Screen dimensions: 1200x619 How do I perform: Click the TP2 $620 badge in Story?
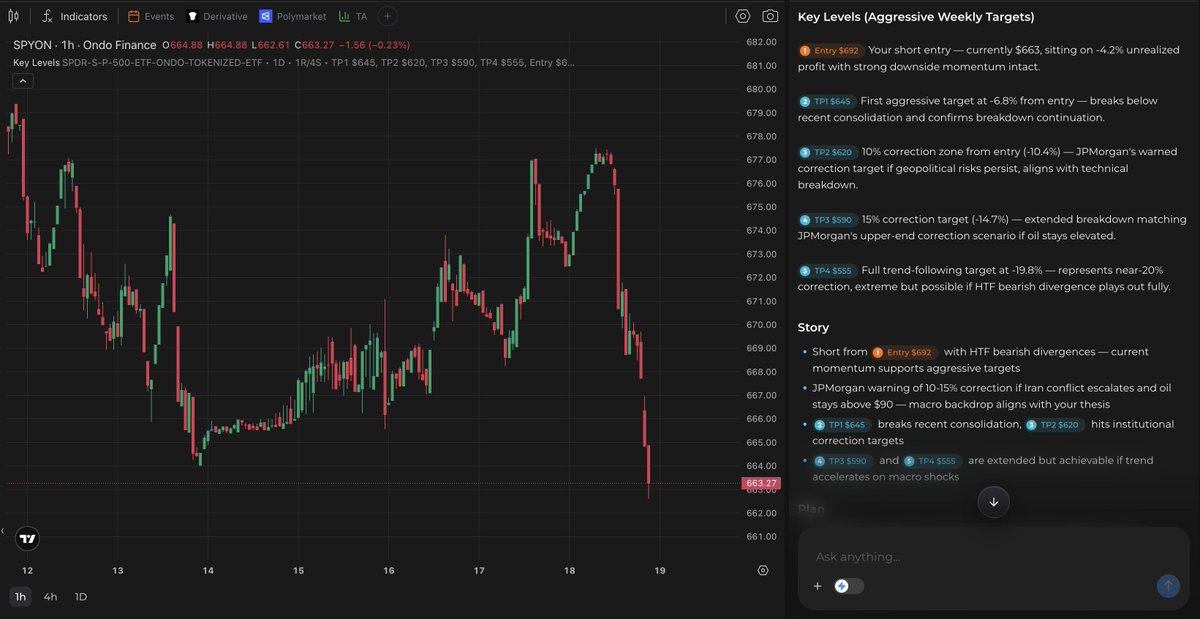pyautogui.click(x=1053, y=425)
